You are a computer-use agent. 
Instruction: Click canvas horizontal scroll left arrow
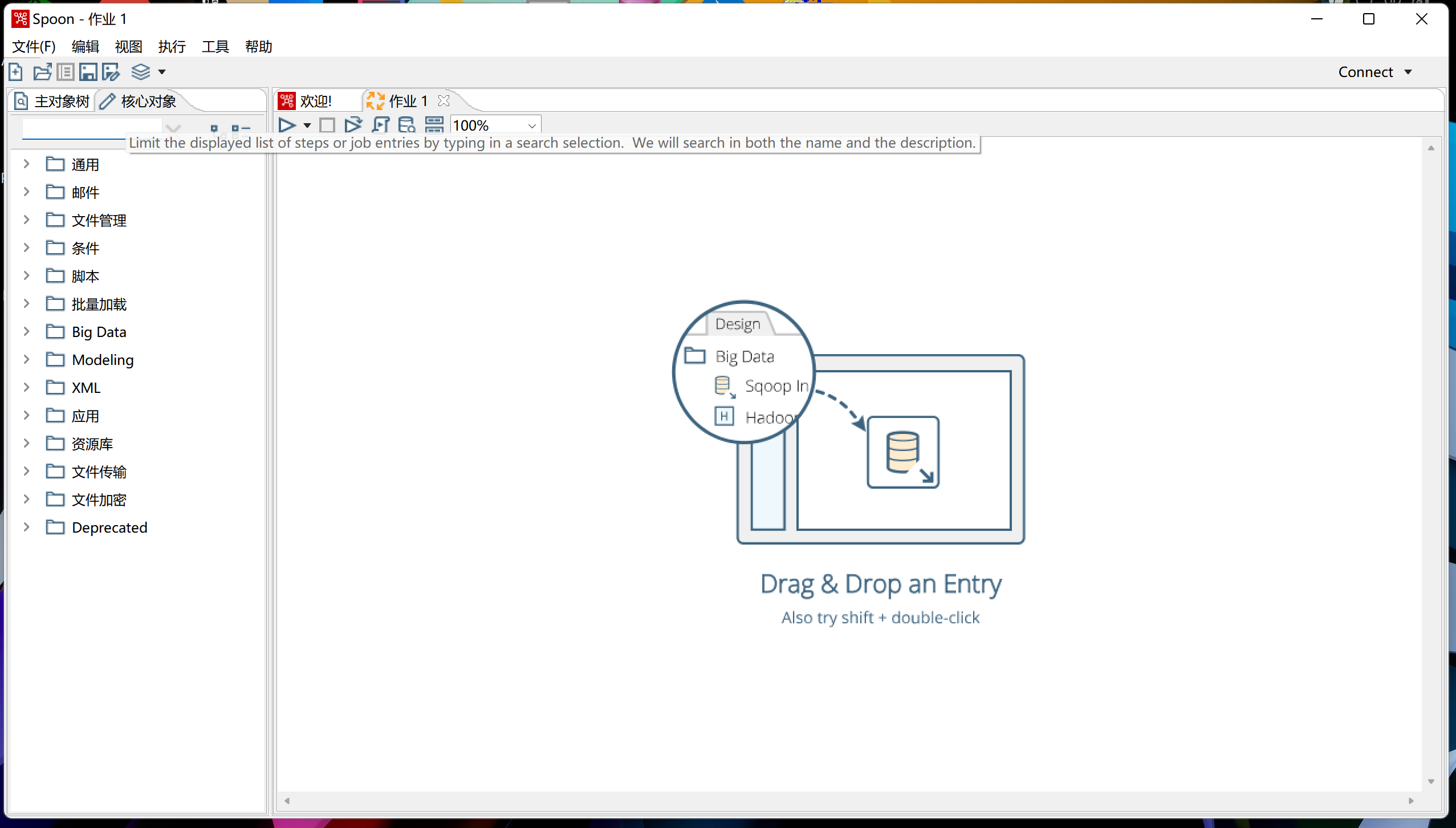[287, 801]
